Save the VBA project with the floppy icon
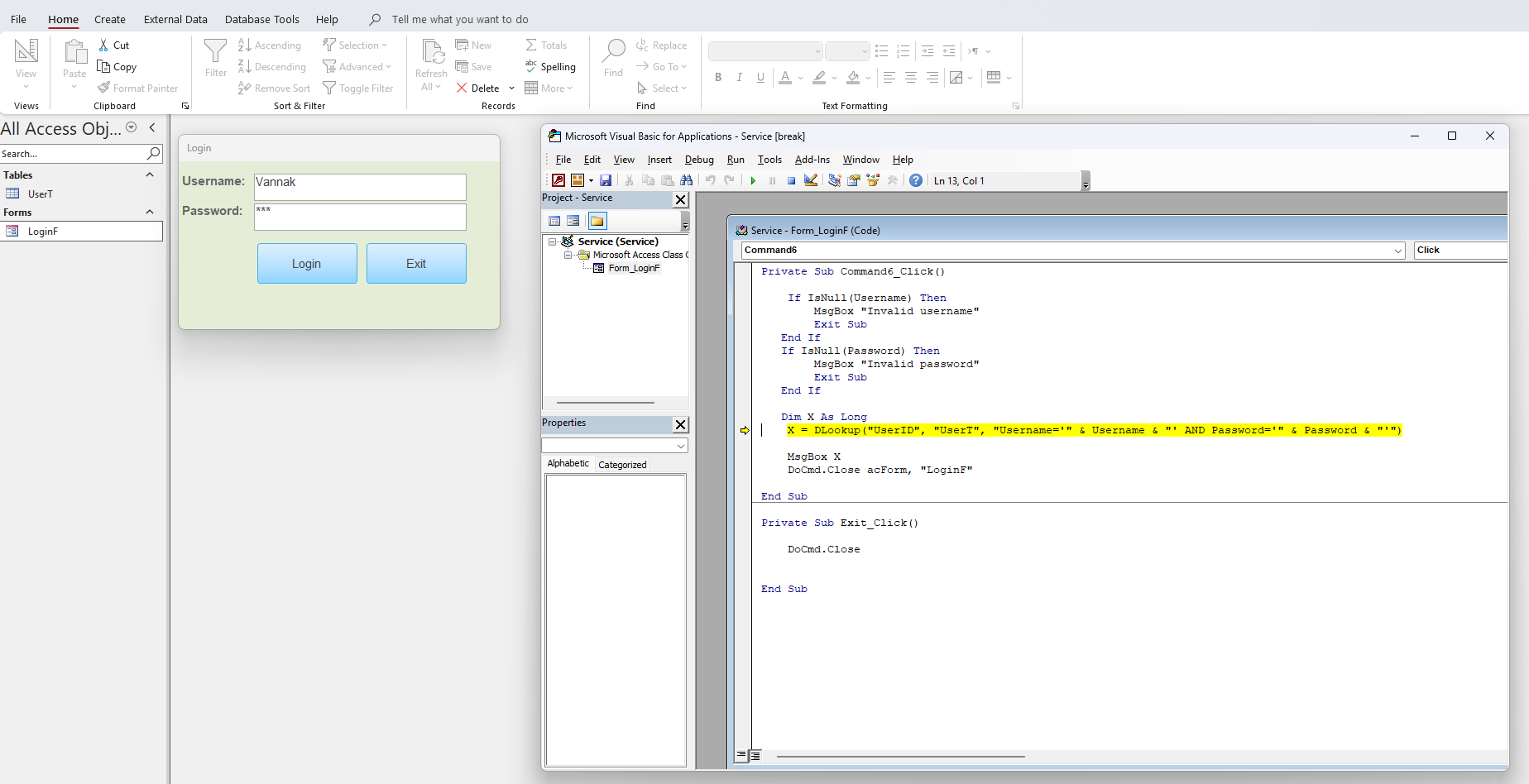Viewport: 1529px width, 784px height. [x=606, y=180]
